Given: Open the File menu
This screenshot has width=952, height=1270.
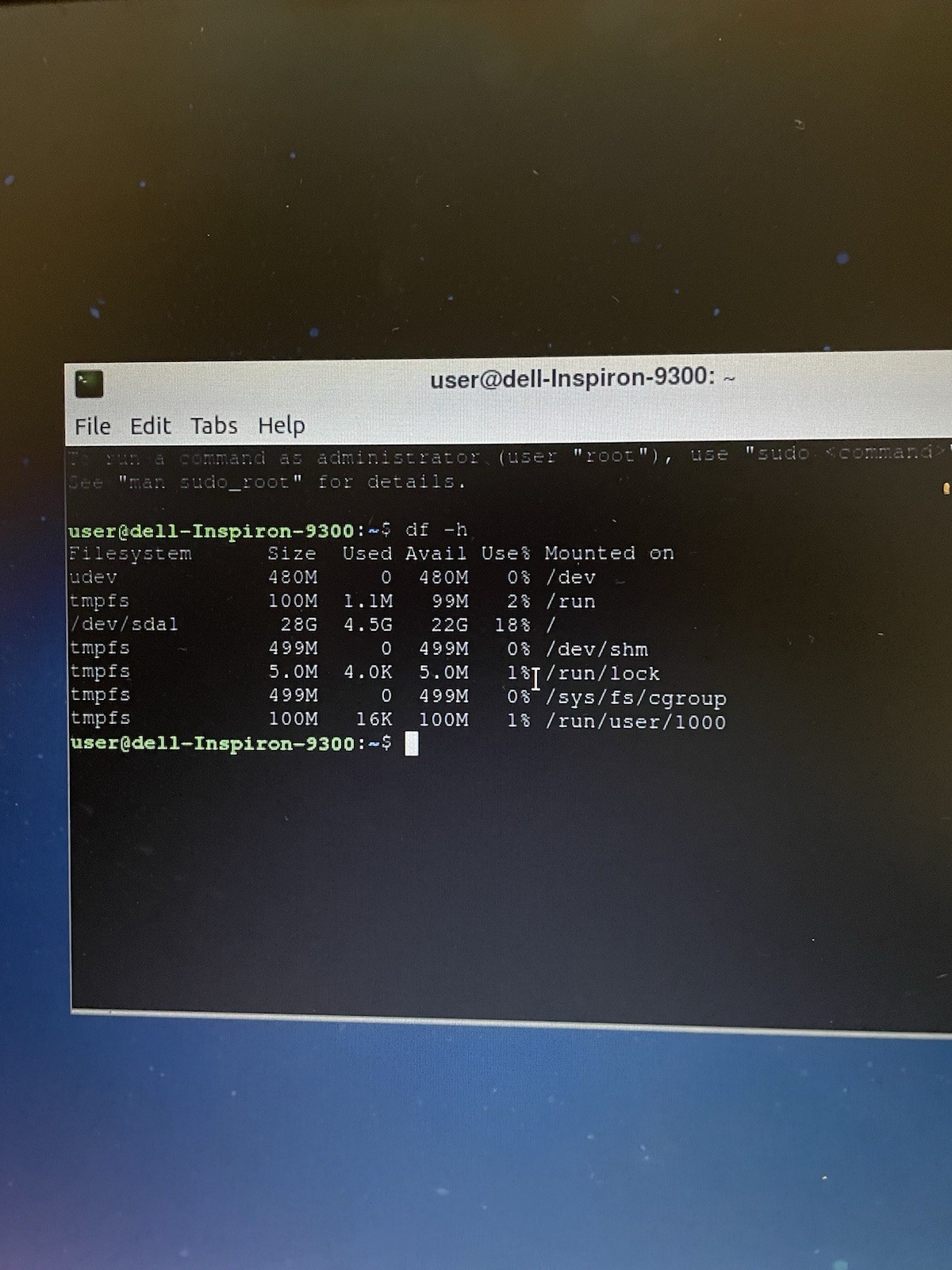Looking at the screenshot, I should [x=92, y=426].
